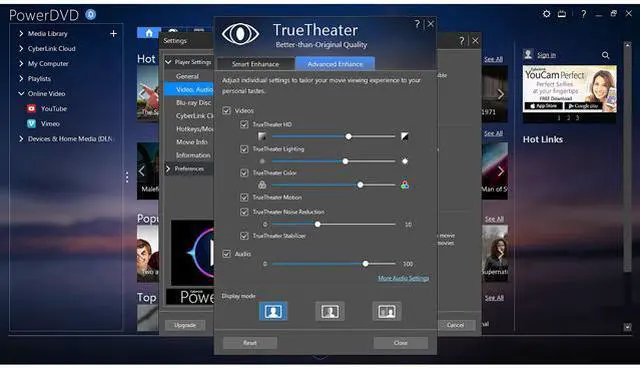Click the plus icon beside Media Library
Viewport: 640px width, 368px height.
click(x=113, y=33)
